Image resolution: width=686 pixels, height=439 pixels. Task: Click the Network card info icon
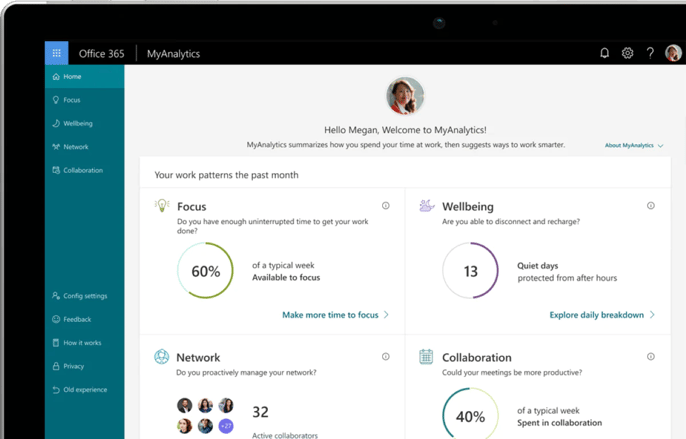pos(386,357)
